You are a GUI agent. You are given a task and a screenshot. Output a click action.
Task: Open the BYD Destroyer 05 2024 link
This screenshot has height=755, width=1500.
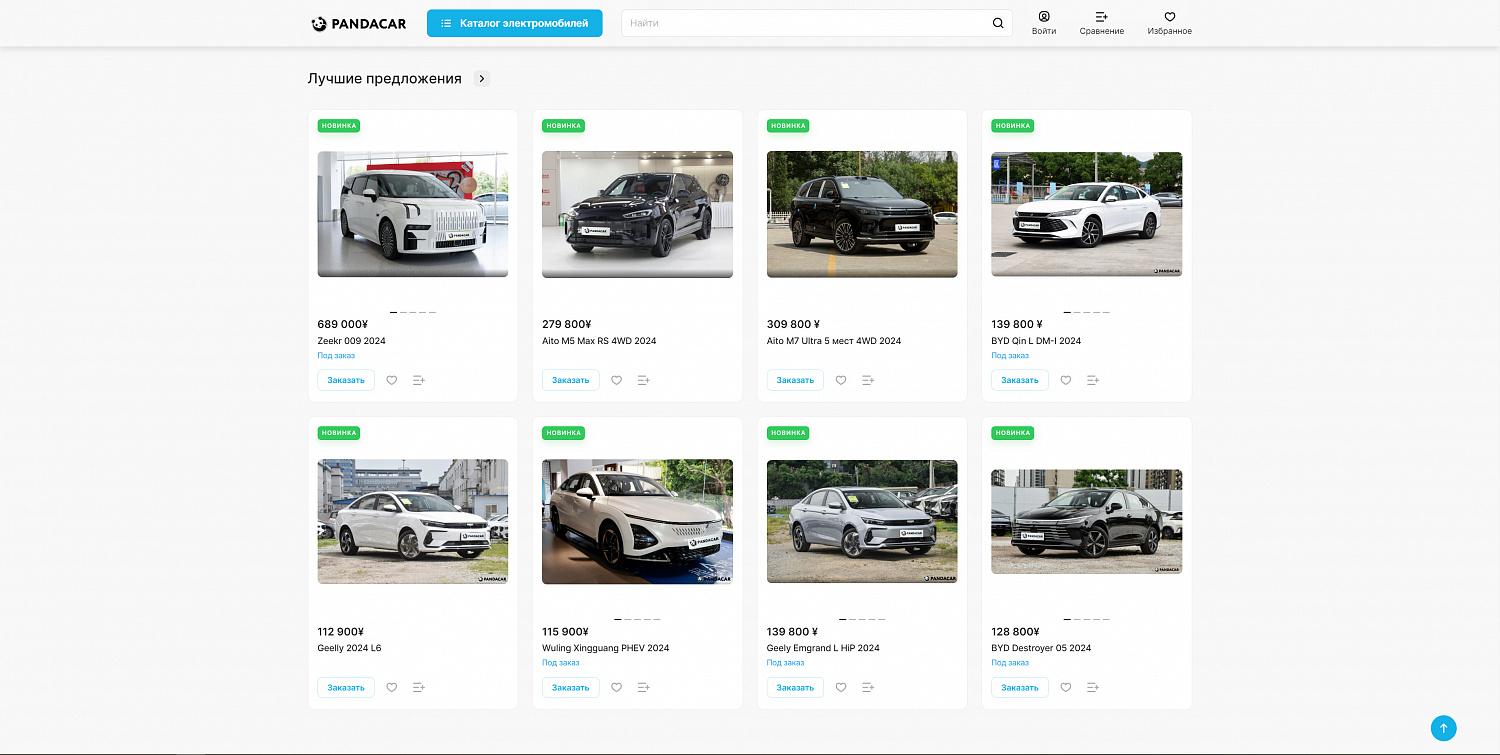click(x=1041, y=648)
